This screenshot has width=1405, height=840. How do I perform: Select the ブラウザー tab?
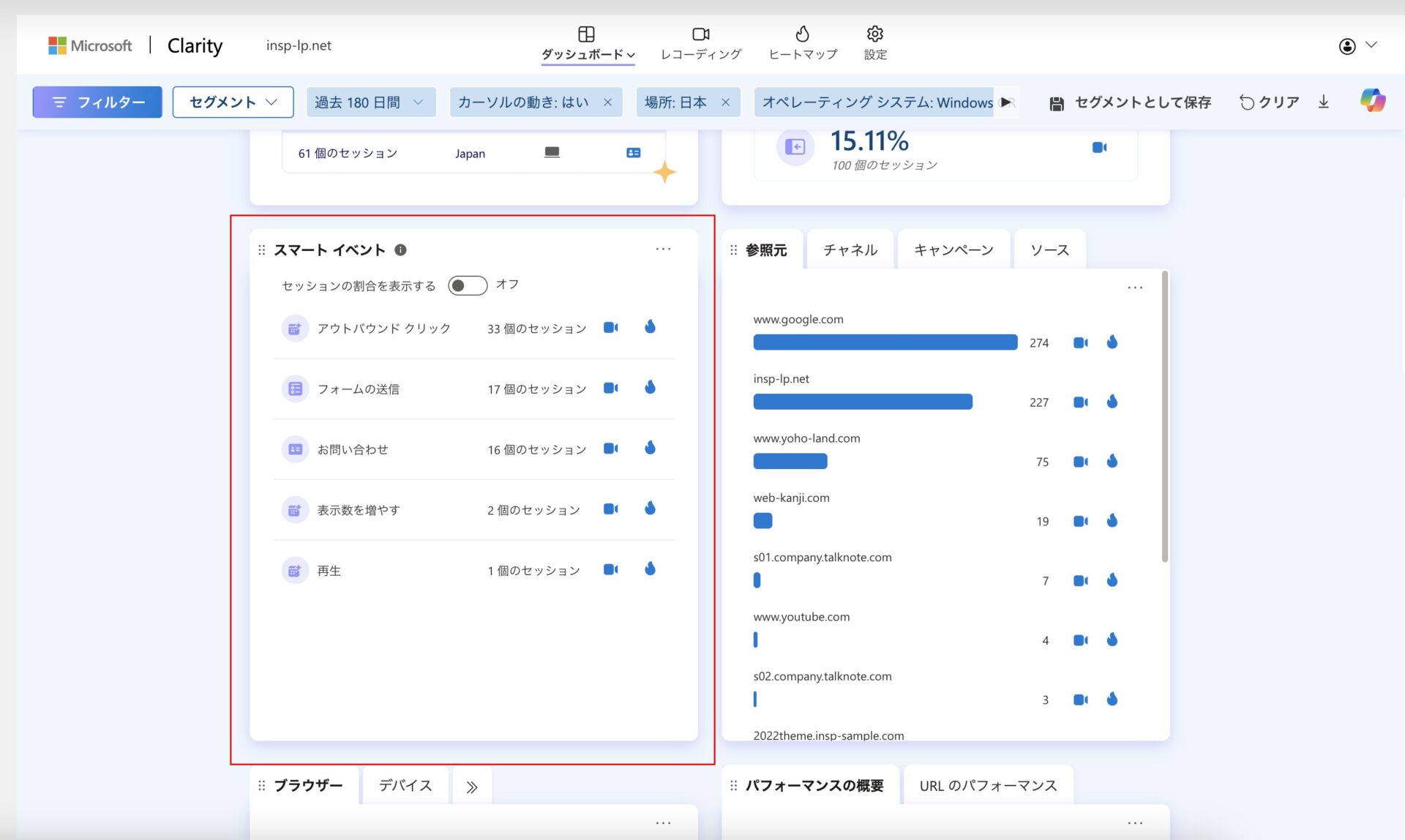click(x=307, y=786)
